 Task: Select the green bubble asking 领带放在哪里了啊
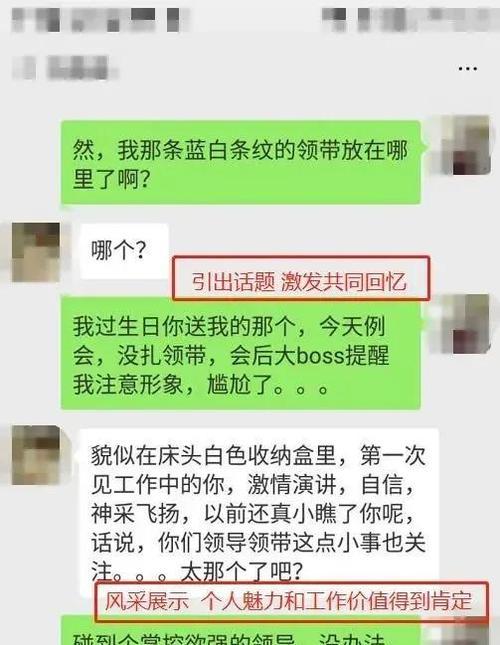click(241, 163)
